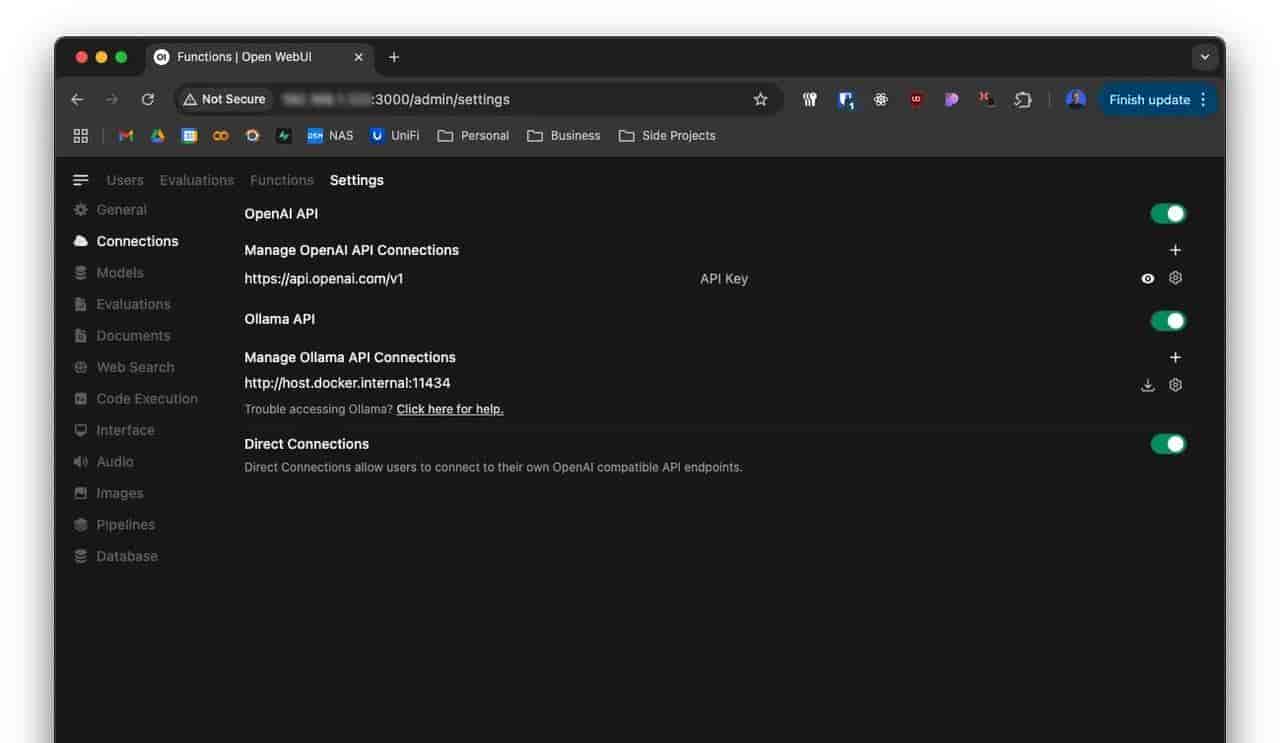Show the OpenAI API key eye icon
The height and width of the screenshot is (743, 1280).
tap(1148, 279)
